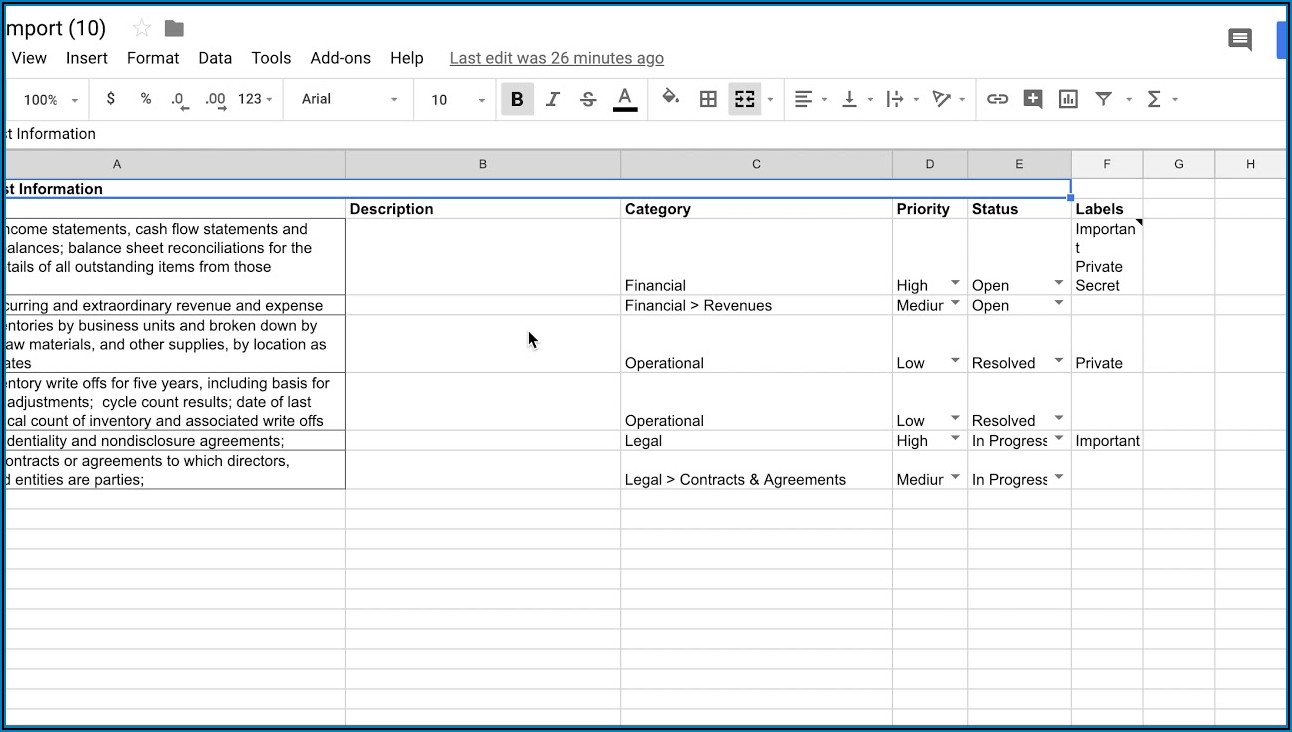Image resolution: width=1292 pixels, height=732 pixels.
Task: Click the 'Last edit was 26 minutes ago' link
Action: pyautogui.click(x=556, y=58)
